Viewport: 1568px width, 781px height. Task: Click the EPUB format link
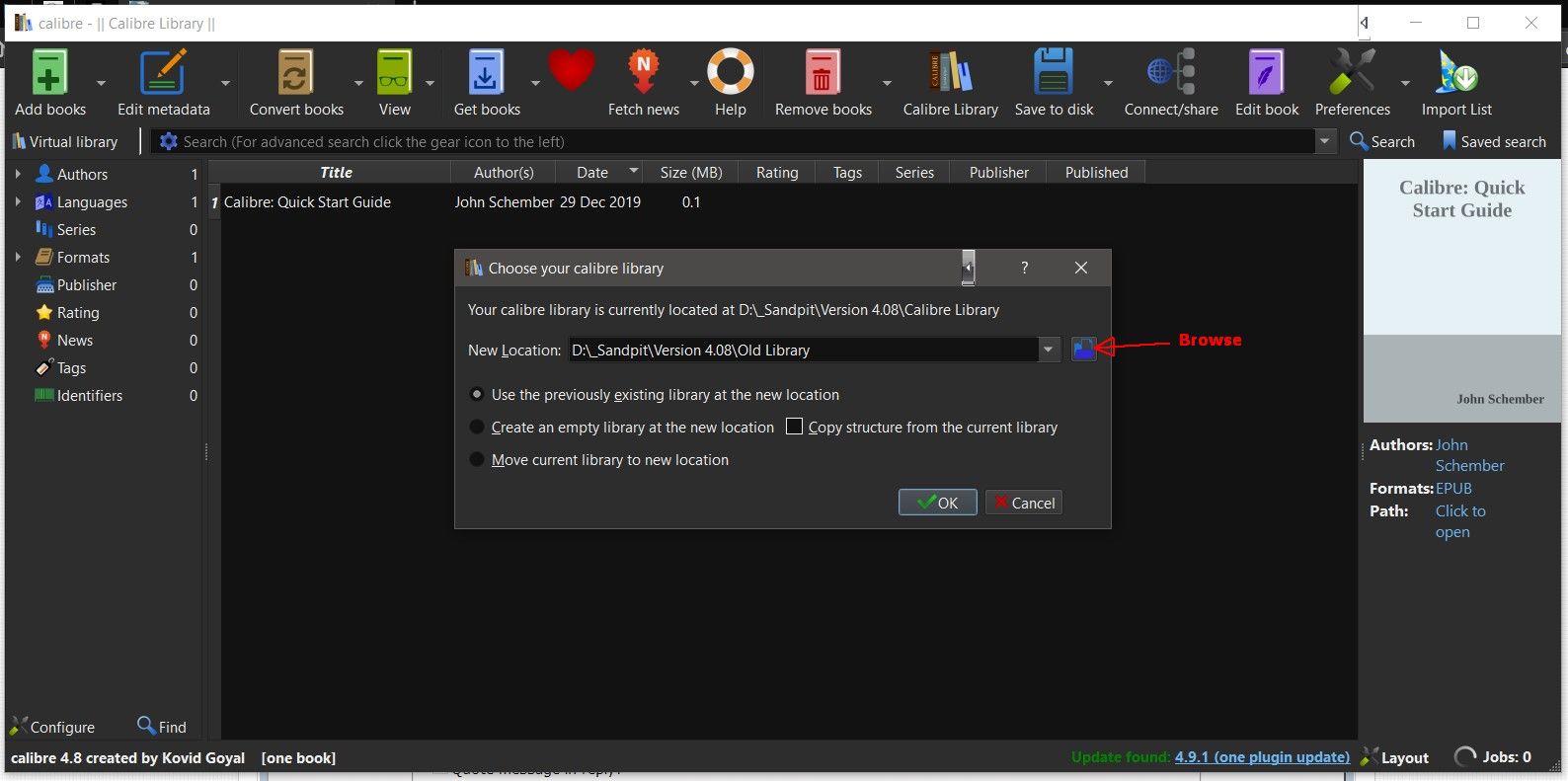(x=1453, y=488)
